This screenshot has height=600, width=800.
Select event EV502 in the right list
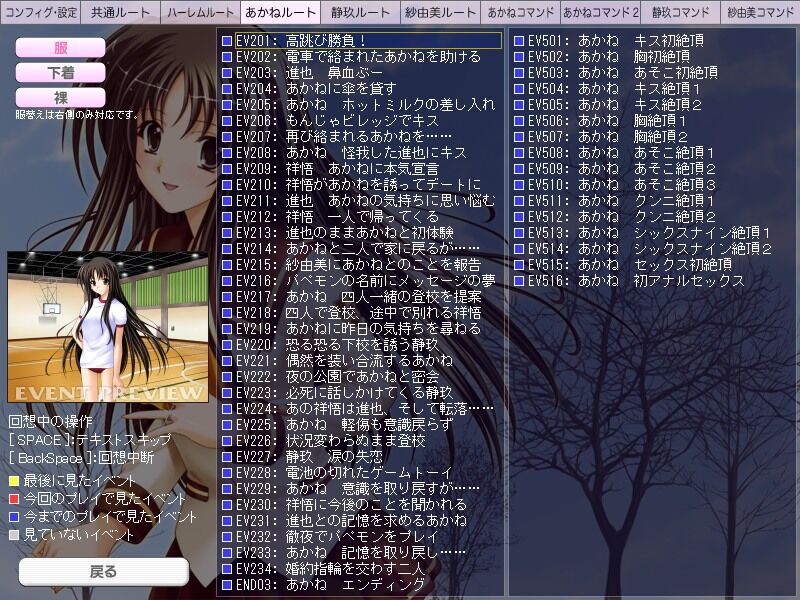[609, 57]
